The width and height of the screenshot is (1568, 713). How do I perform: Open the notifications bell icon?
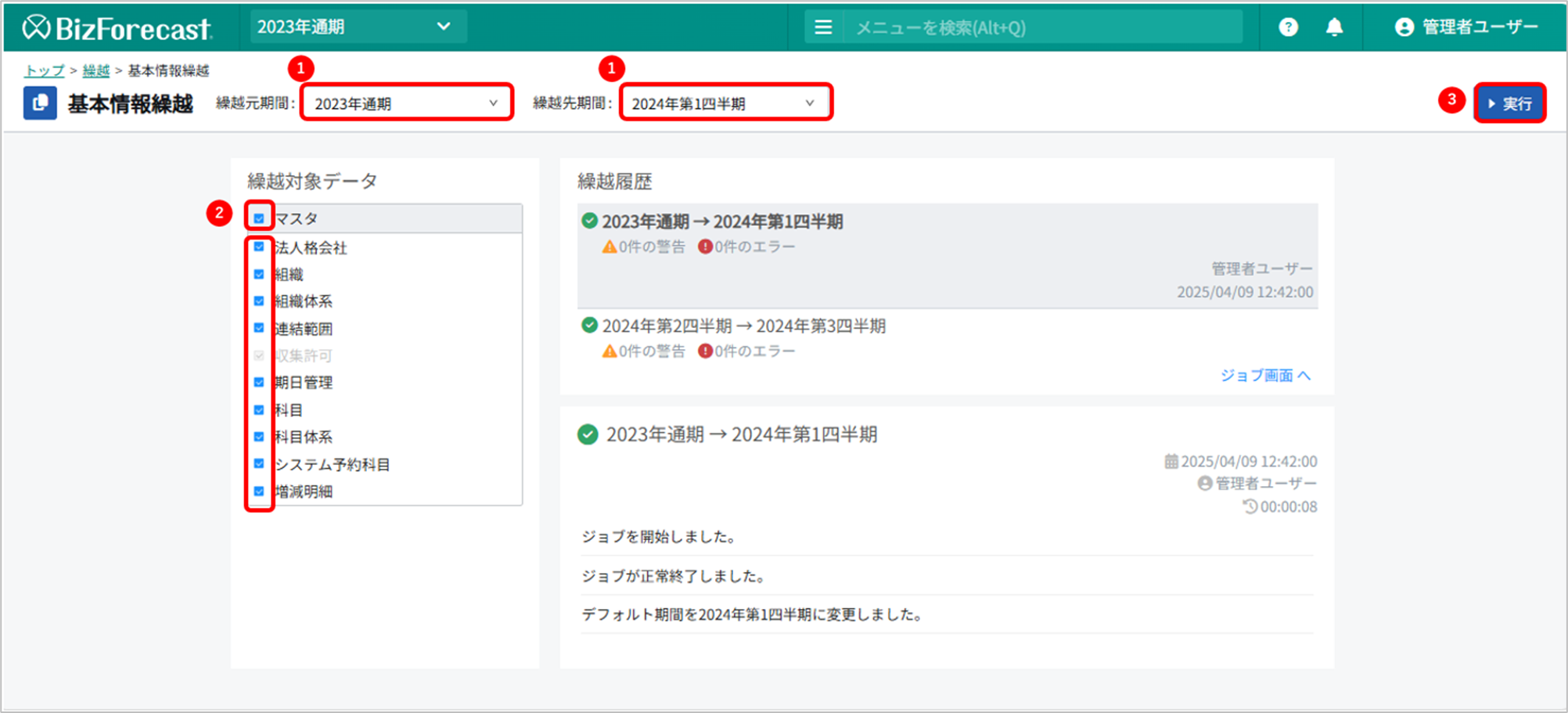coord(1334,27)
